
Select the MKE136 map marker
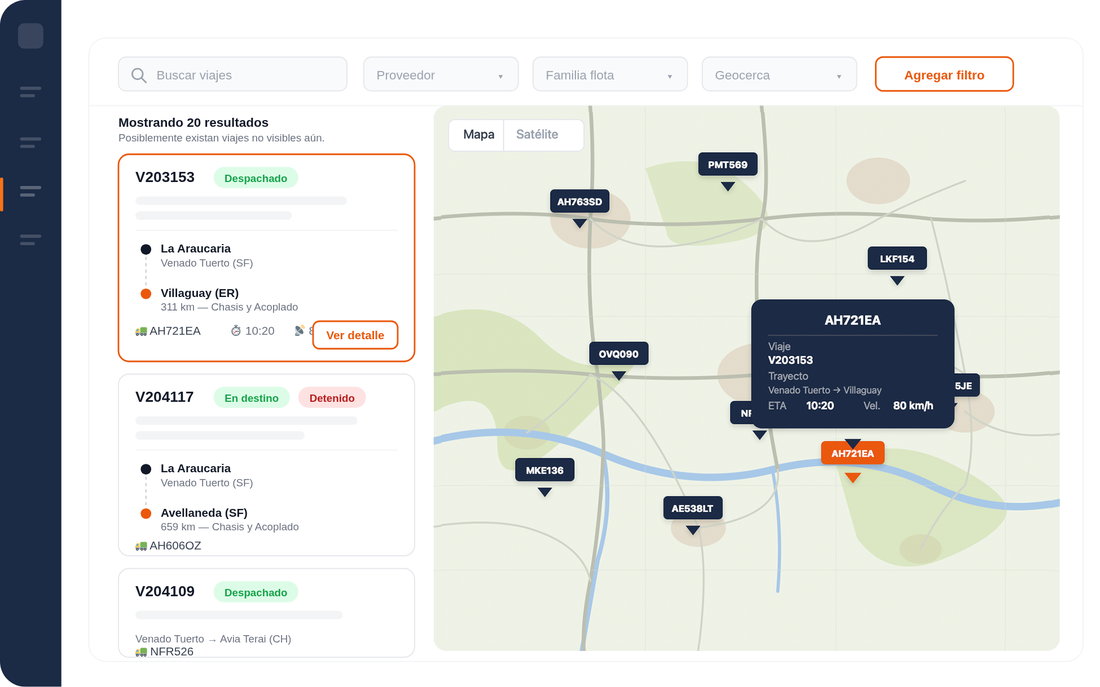pyautogui.click(x=544, y=470)
